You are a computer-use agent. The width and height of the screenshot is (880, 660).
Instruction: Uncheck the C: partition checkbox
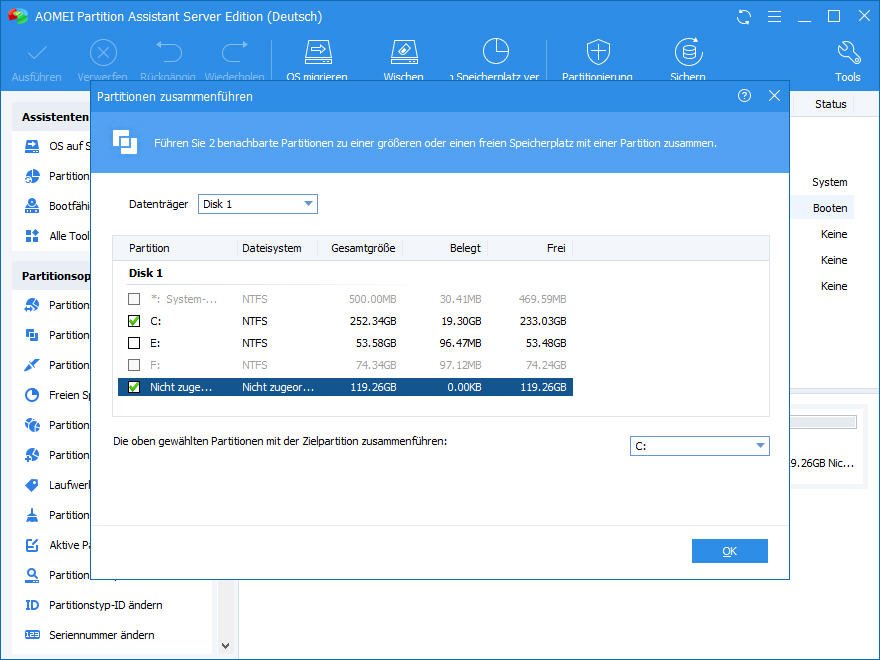[x=134, y=321]
